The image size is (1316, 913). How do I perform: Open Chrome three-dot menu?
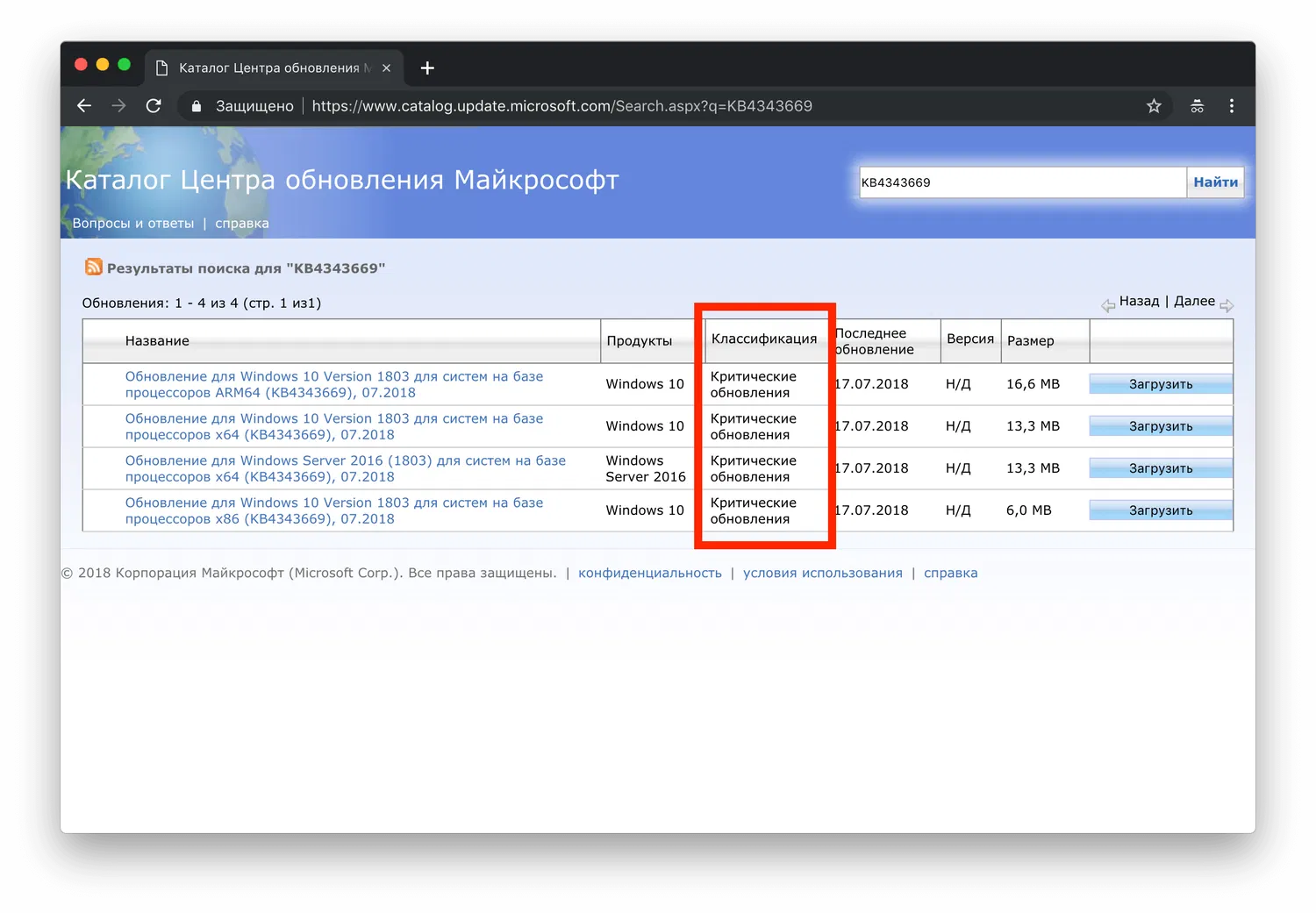1232,106
